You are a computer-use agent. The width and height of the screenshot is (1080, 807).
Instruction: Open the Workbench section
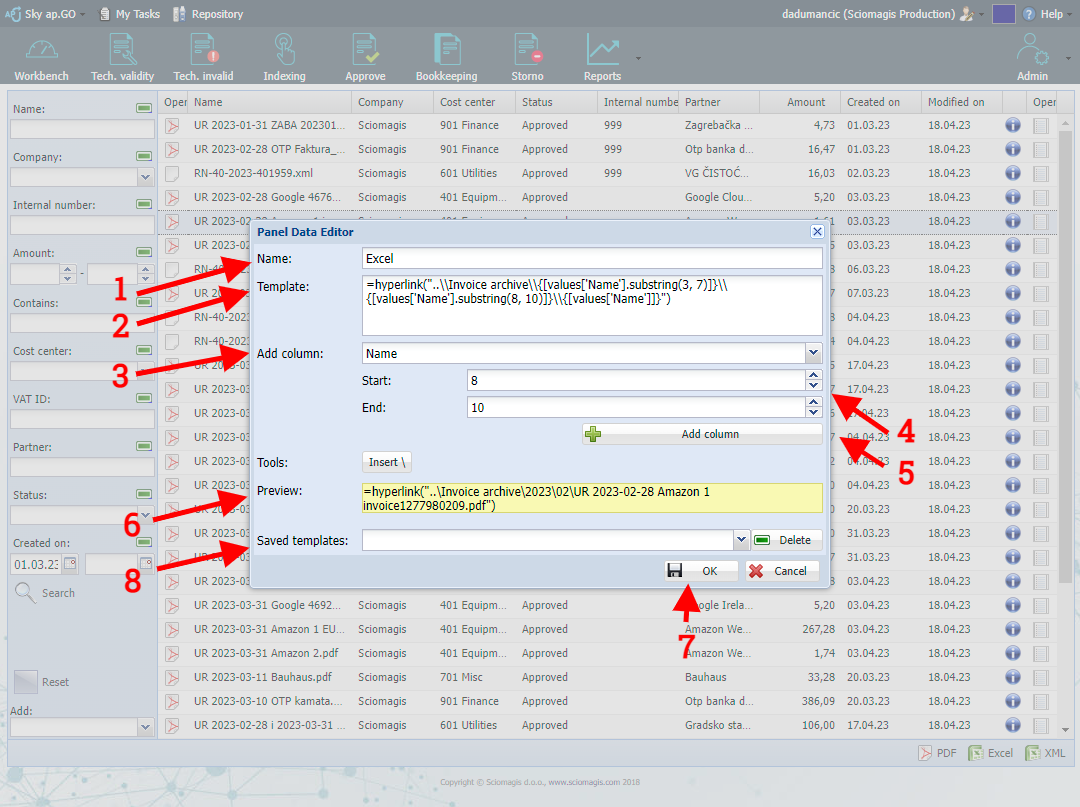point(41,57)
